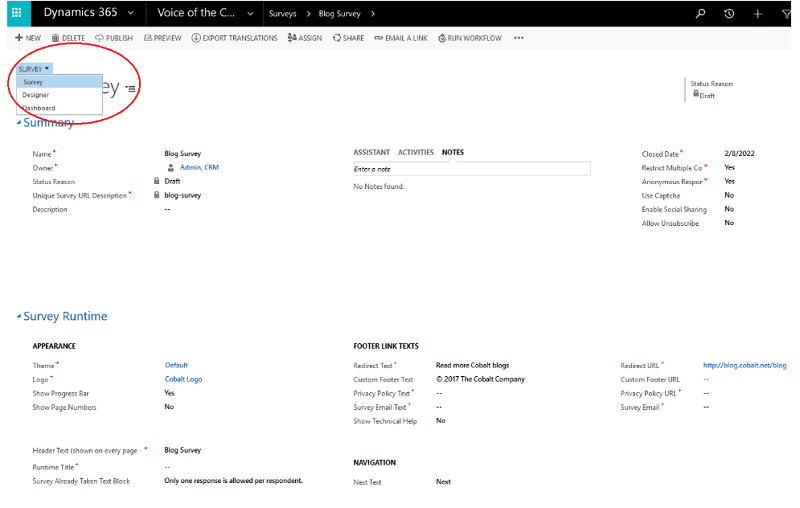Toggle Anonymous Respor value Yes
The height and width of the screenshot is (508, 800).
coord(730,181)
